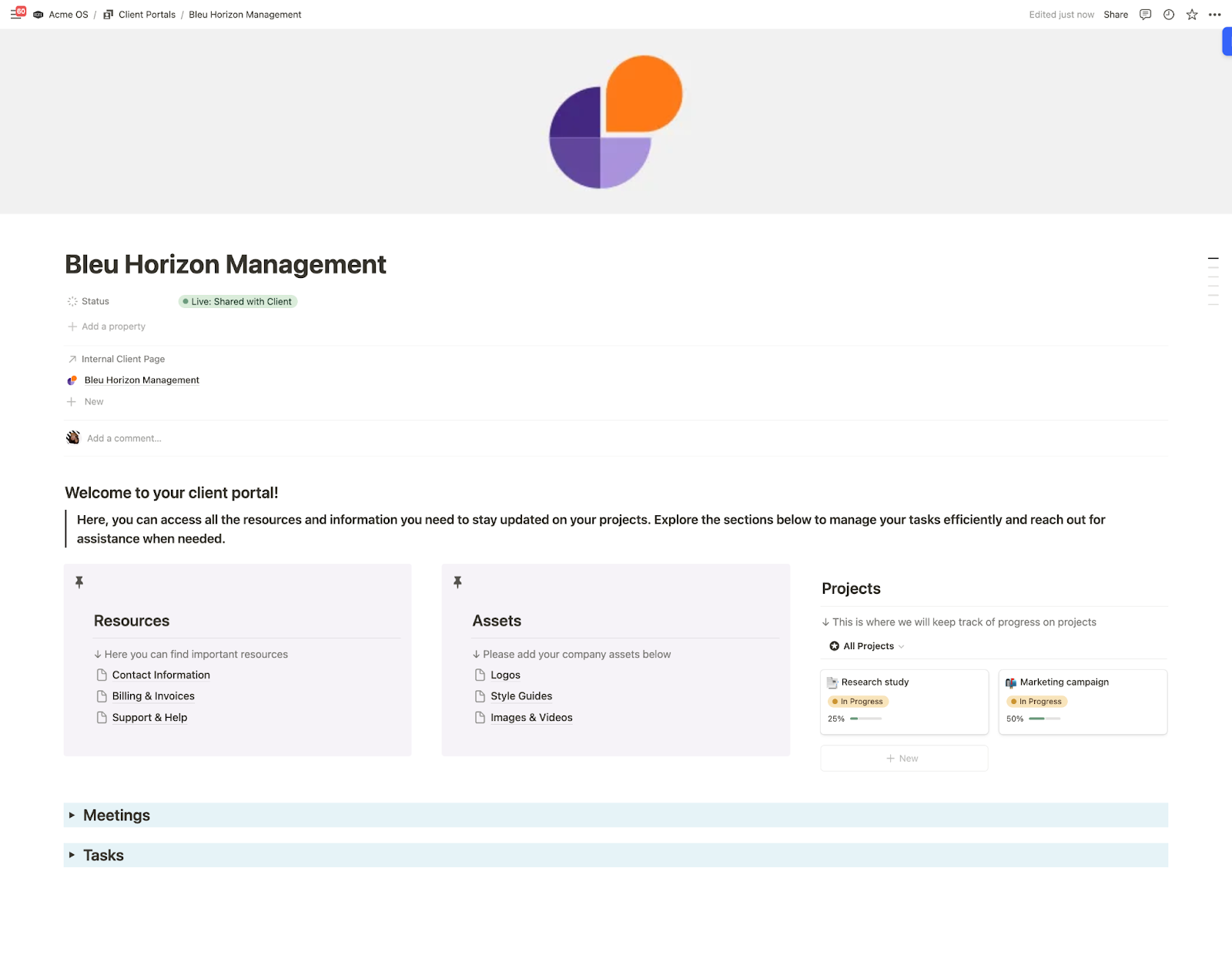Open the three-dot page options menu
Screen dimensions: 1232x955
pos(1215,15)
